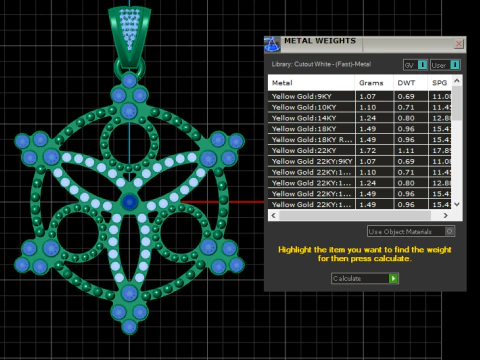Click DWT value 0.80 for Yellow Gold:14KY
This screenshot has height=360, width=480.
tap(406, 118)
